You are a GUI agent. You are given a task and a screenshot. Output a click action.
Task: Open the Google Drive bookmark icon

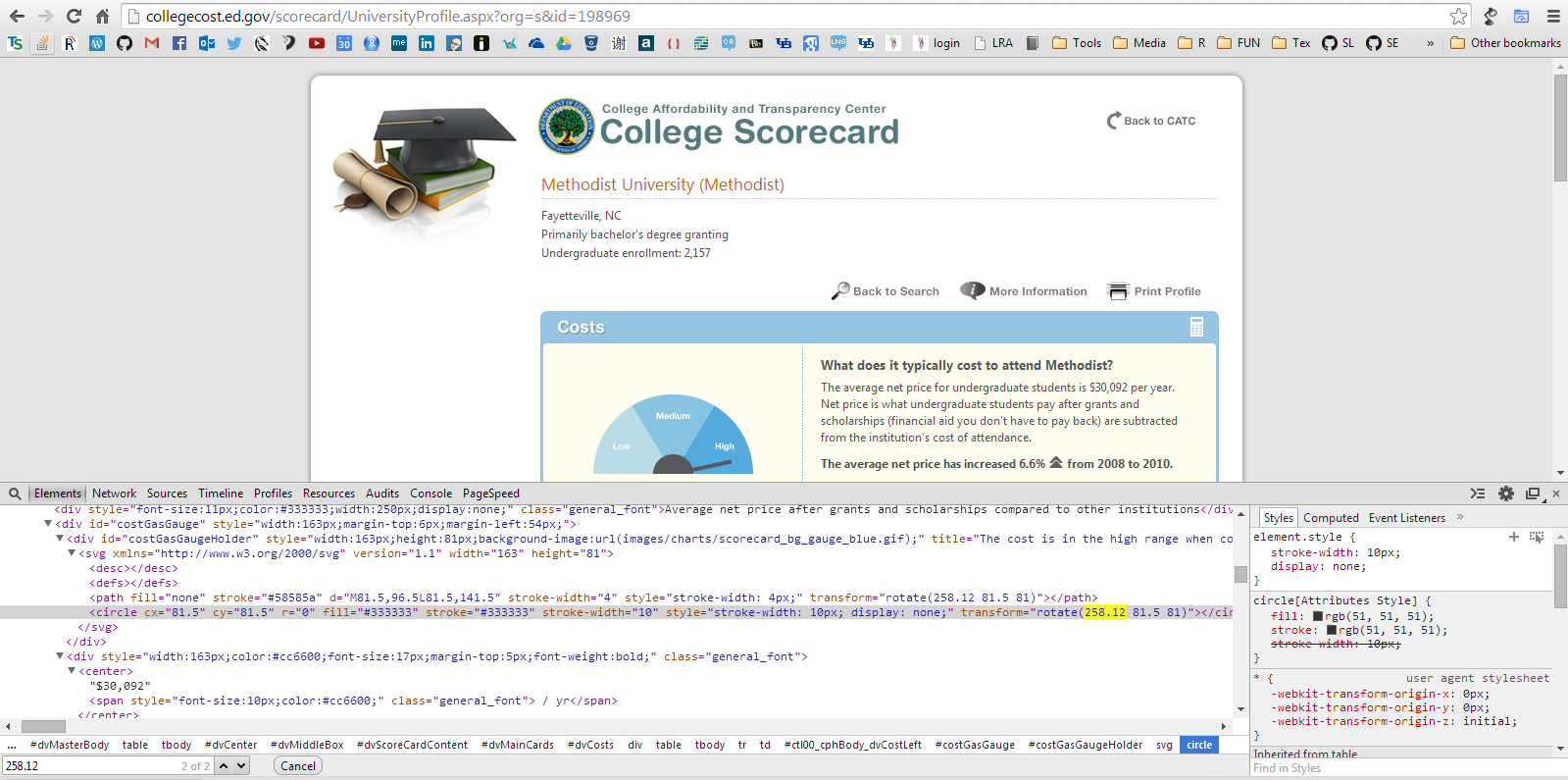[564, 43]
